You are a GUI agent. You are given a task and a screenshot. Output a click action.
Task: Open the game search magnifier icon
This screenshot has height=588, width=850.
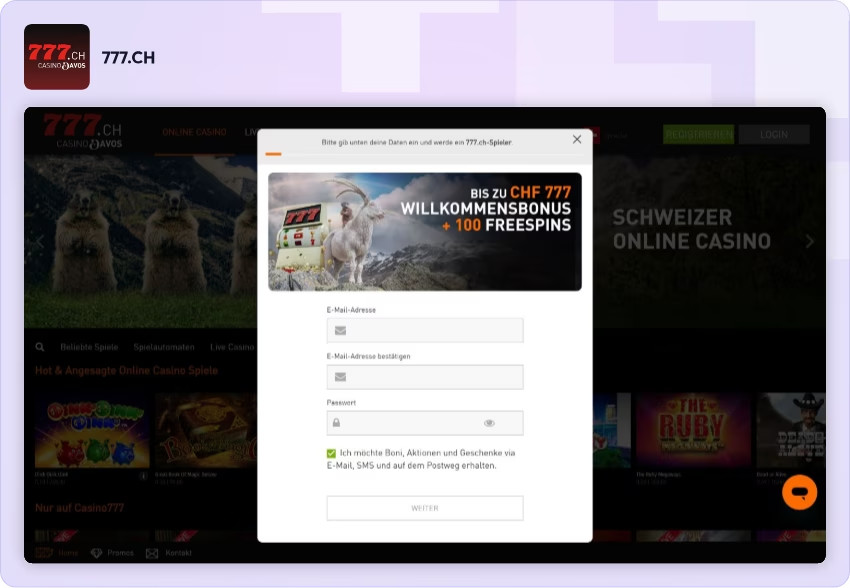tap(40, 347)
